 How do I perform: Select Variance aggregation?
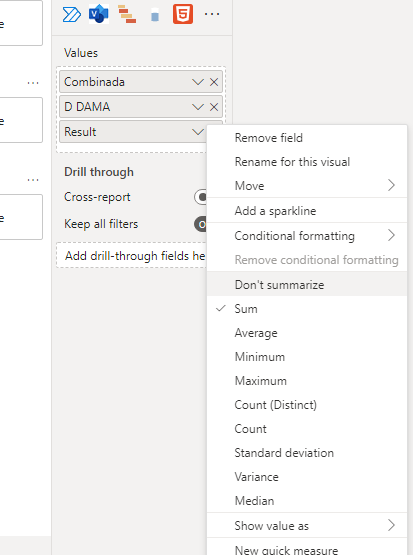click(x=307, y=477)
